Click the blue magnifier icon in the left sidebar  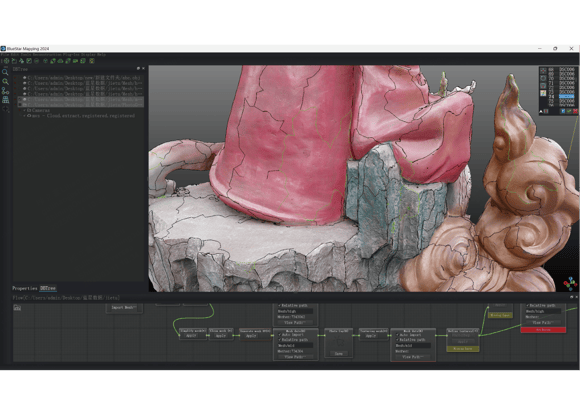[x=5, y=72]
